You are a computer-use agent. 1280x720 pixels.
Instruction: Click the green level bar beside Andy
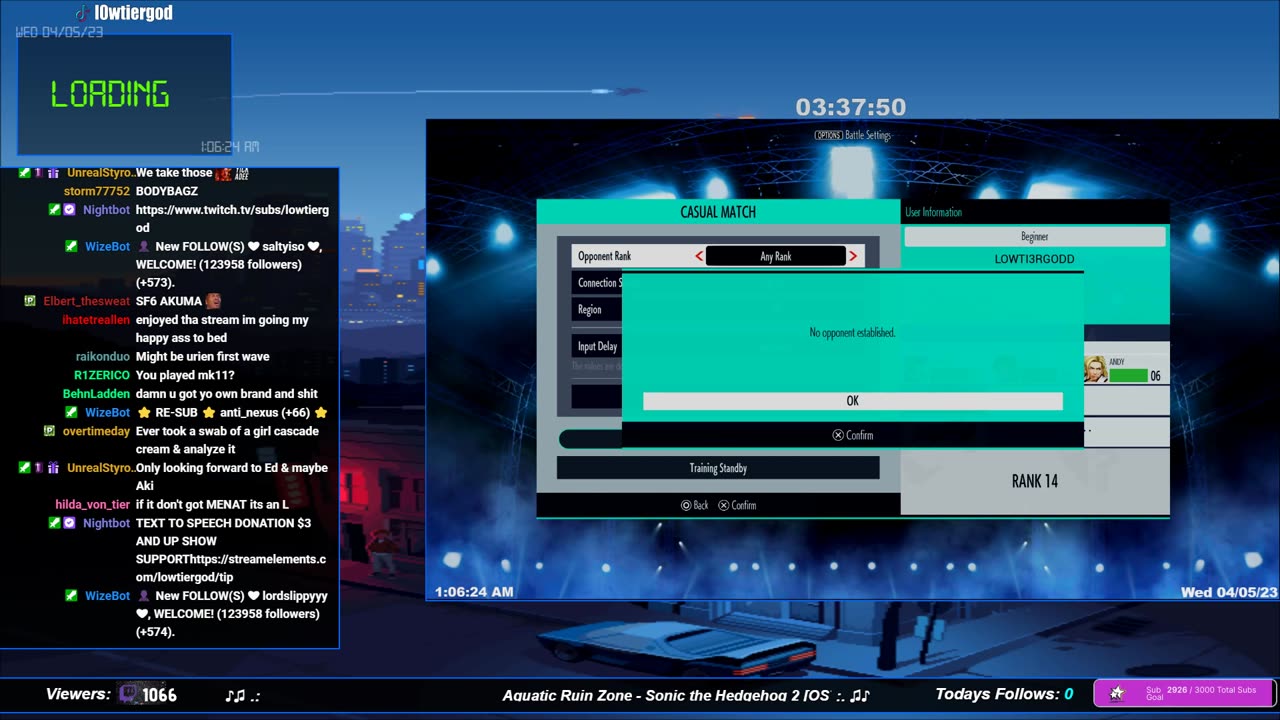point(1128,376)
